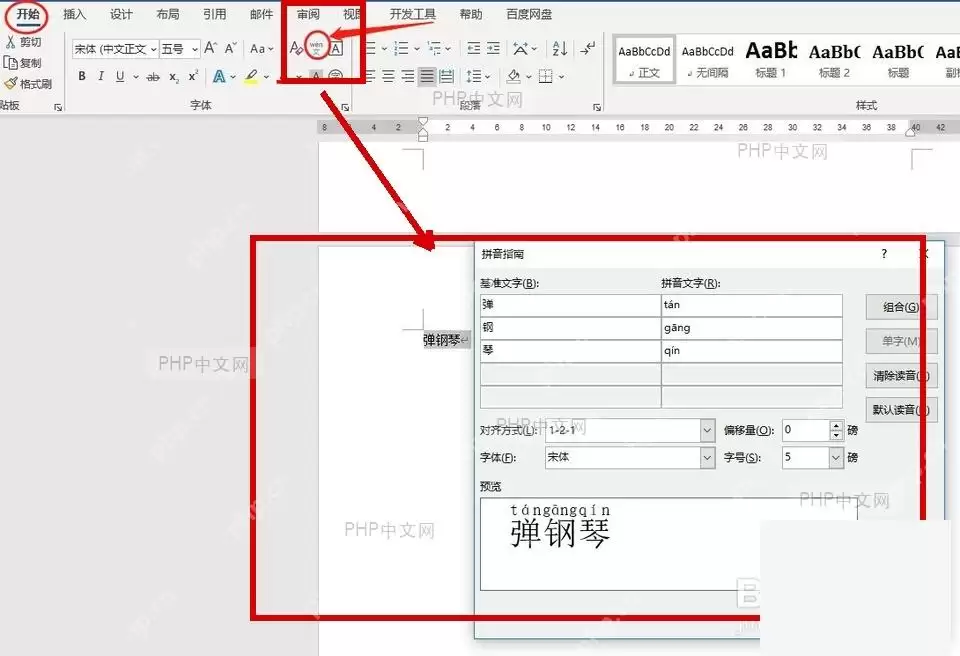This screenshot has width=960, height=656.
Task: Toggle Italic formatting
Action: point(101,76)
